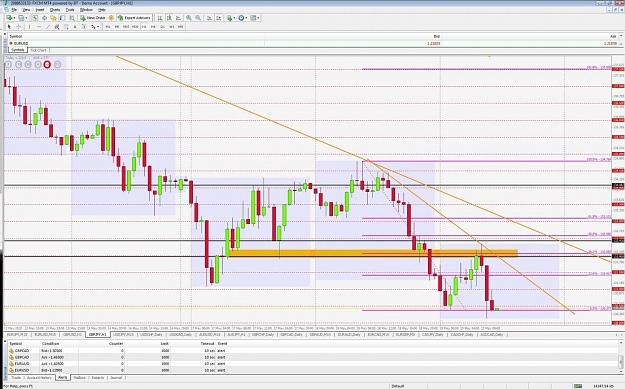Screen dimensions: 625x389
Task: Open the MetaEditor diamond icon
Action: [x=111, y=18]
